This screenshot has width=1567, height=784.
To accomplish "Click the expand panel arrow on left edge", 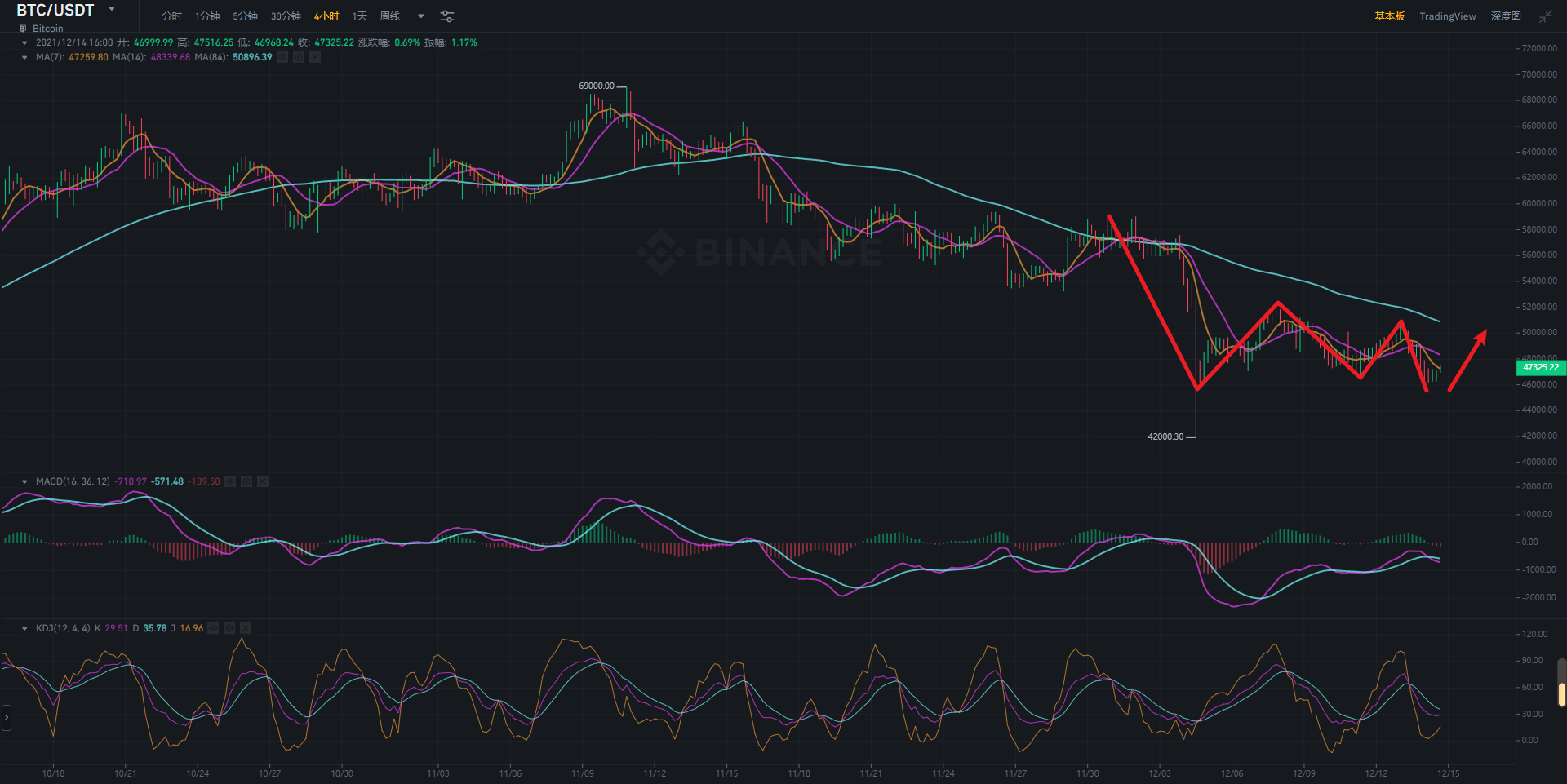I will pyautogui.click(x=7, y=718).
